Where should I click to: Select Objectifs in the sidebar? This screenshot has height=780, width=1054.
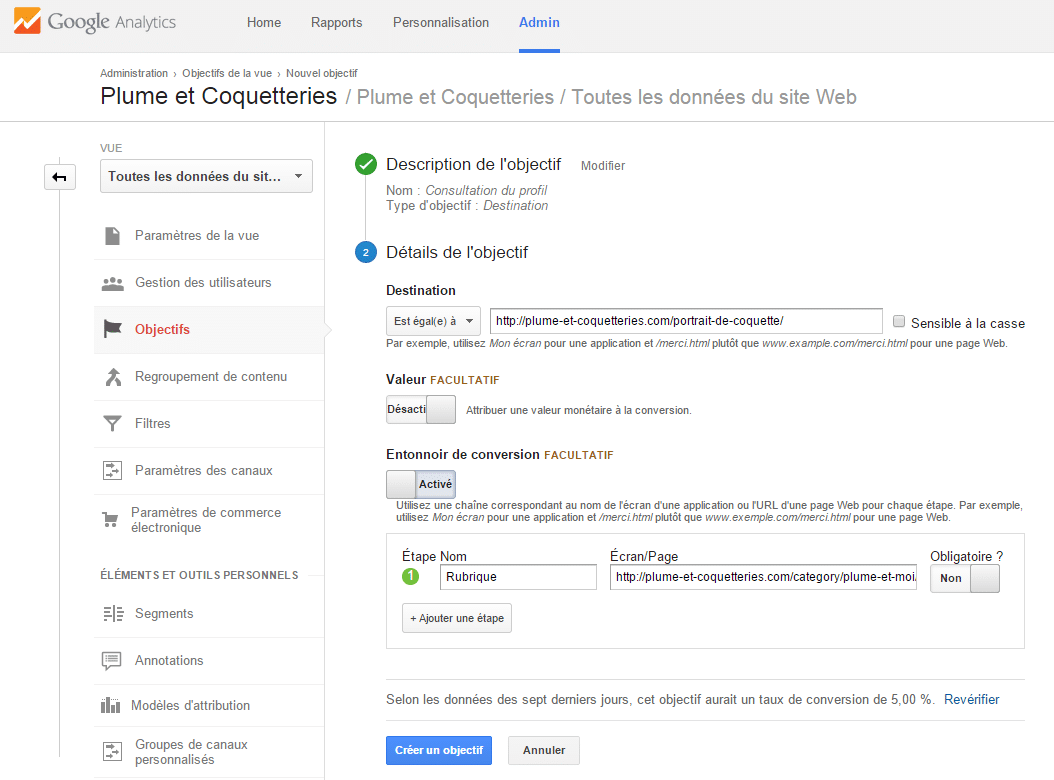[209, 330]
